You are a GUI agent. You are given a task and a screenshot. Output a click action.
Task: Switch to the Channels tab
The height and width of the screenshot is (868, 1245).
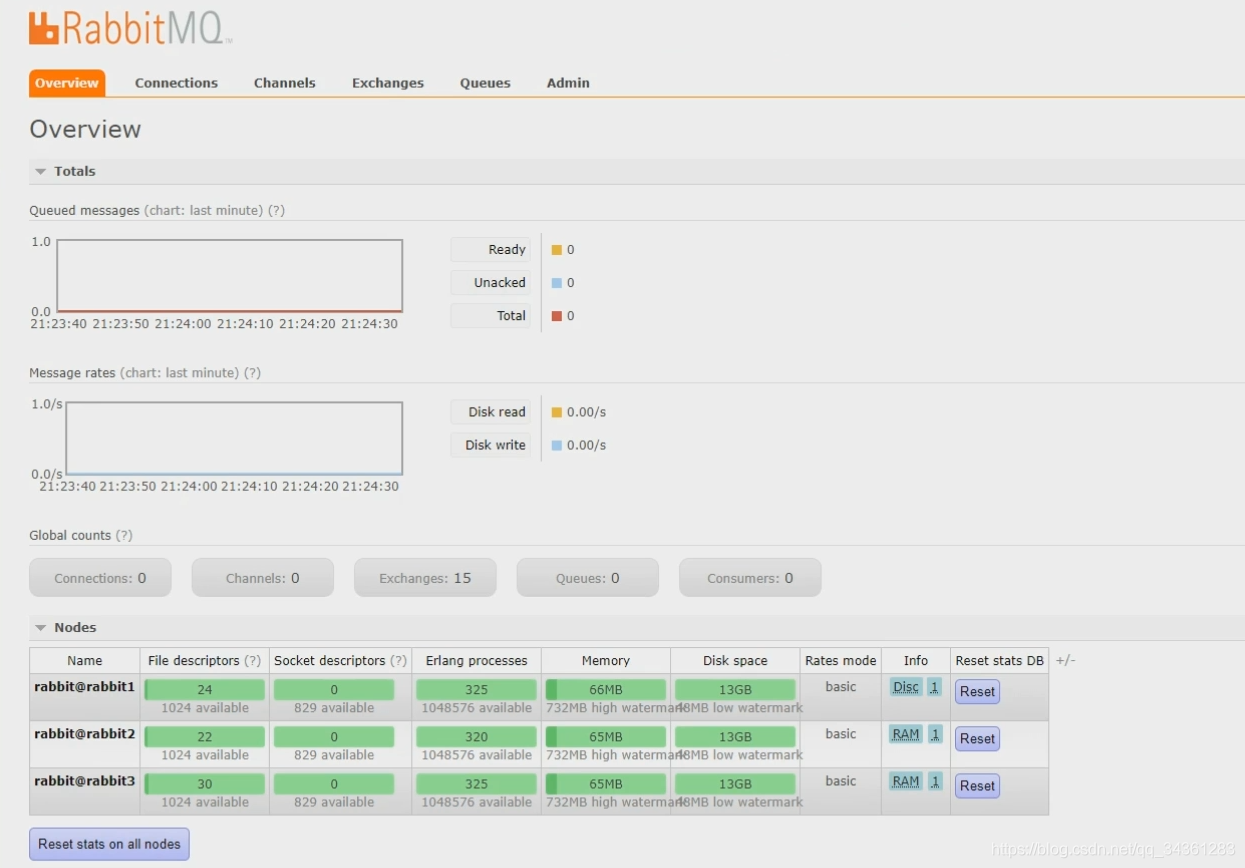click(x=285, y=83)
